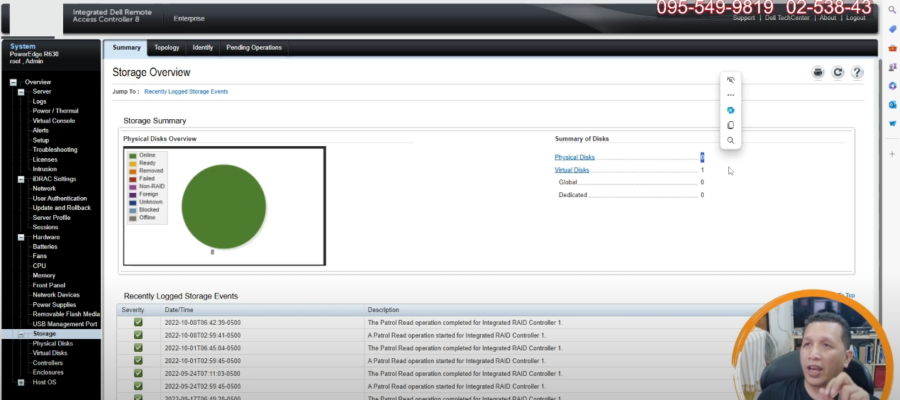Screen dimensions: 900x400
Task: Open Logs in the Server tree
Action: [x=40, y=102]
